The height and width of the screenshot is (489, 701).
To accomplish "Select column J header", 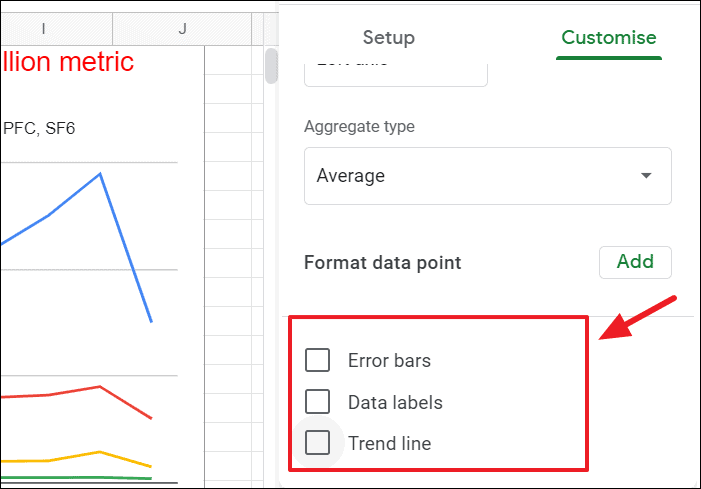I will coord(182,28).
